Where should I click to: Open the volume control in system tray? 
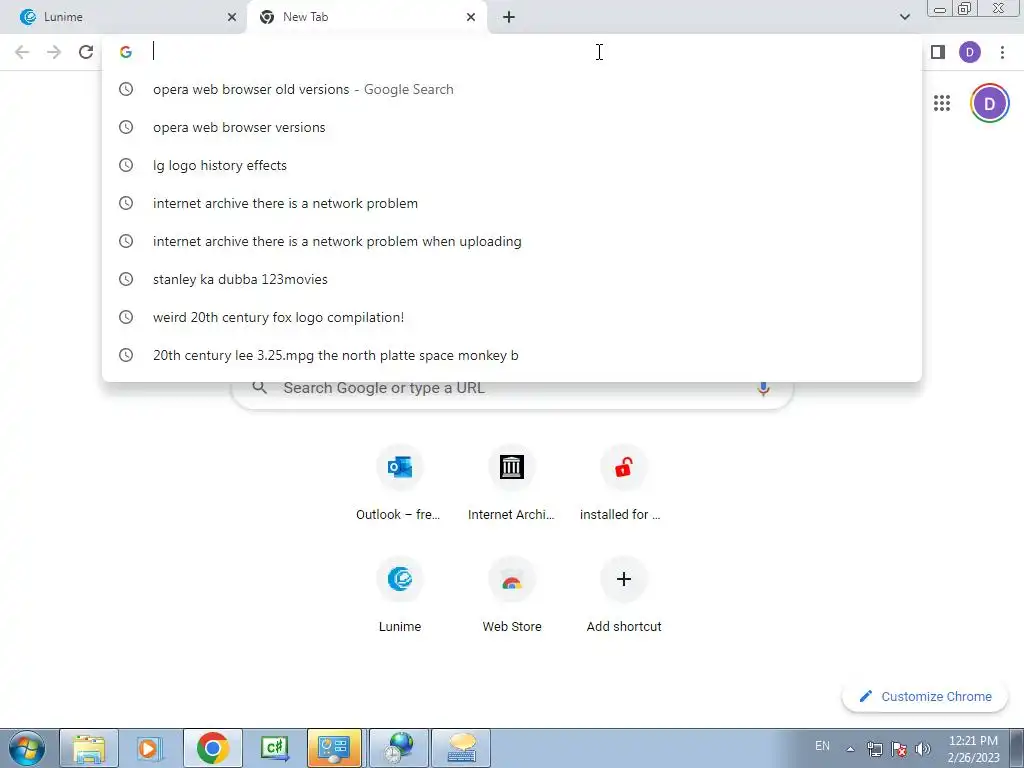(922, 749)
